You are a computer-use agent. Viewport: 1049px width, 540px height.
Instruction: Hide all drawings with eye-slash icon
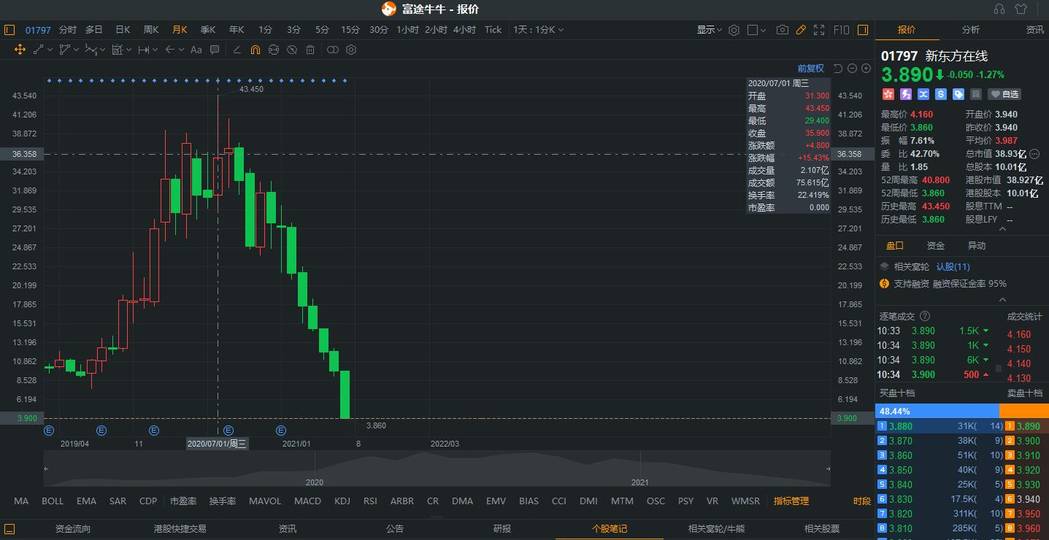pyautogui.click(x=292, y=50)
